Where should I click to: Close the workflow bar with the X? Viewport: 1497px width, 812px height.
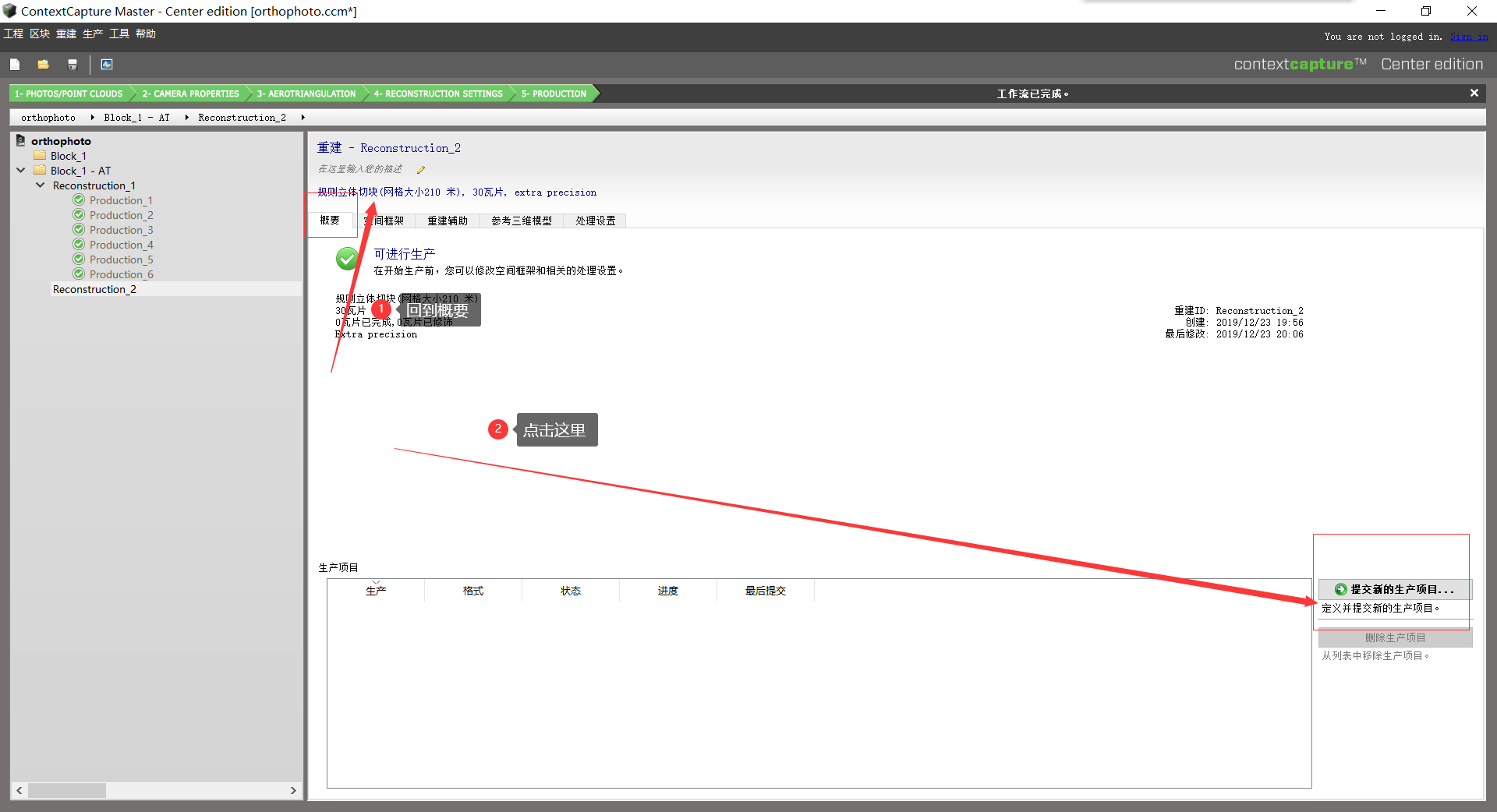tap(1474, 93)
